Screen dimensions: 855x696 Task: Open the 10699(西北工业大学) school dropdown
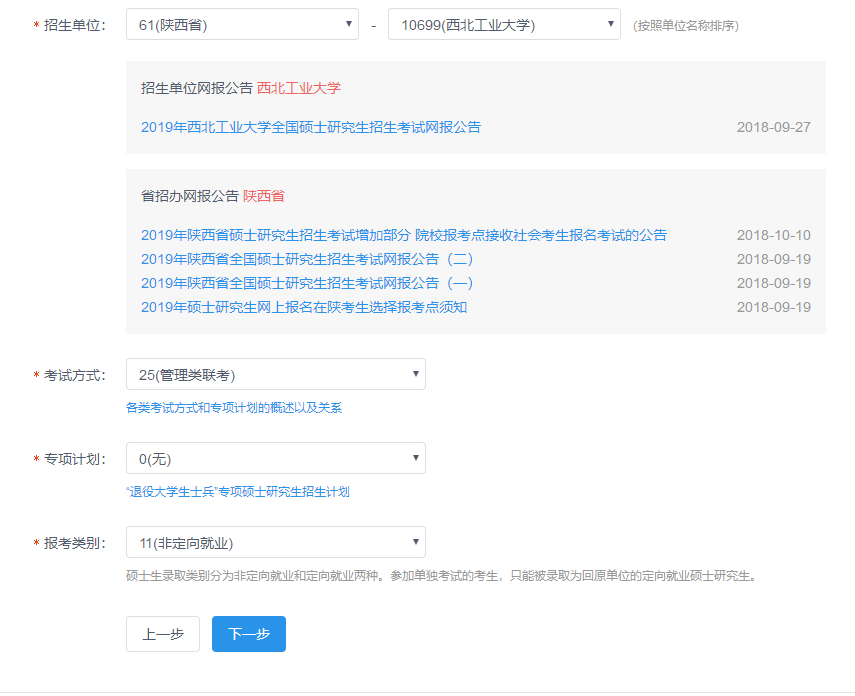tap(504, 25)
